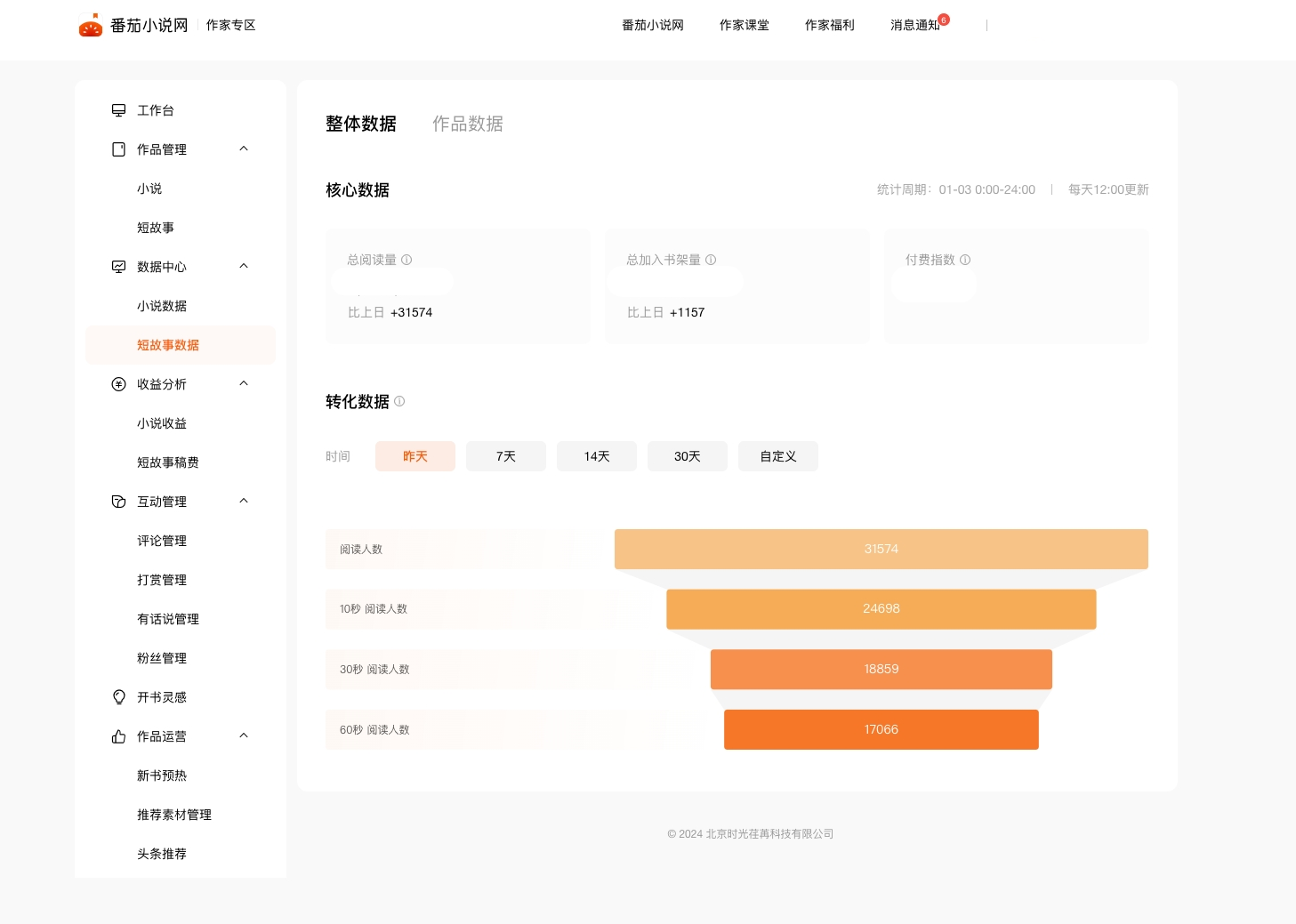Image resolution: width=1296 pixels, height=924 pixels.
Task: Select the 昨天 time filter
Action: 415,456
